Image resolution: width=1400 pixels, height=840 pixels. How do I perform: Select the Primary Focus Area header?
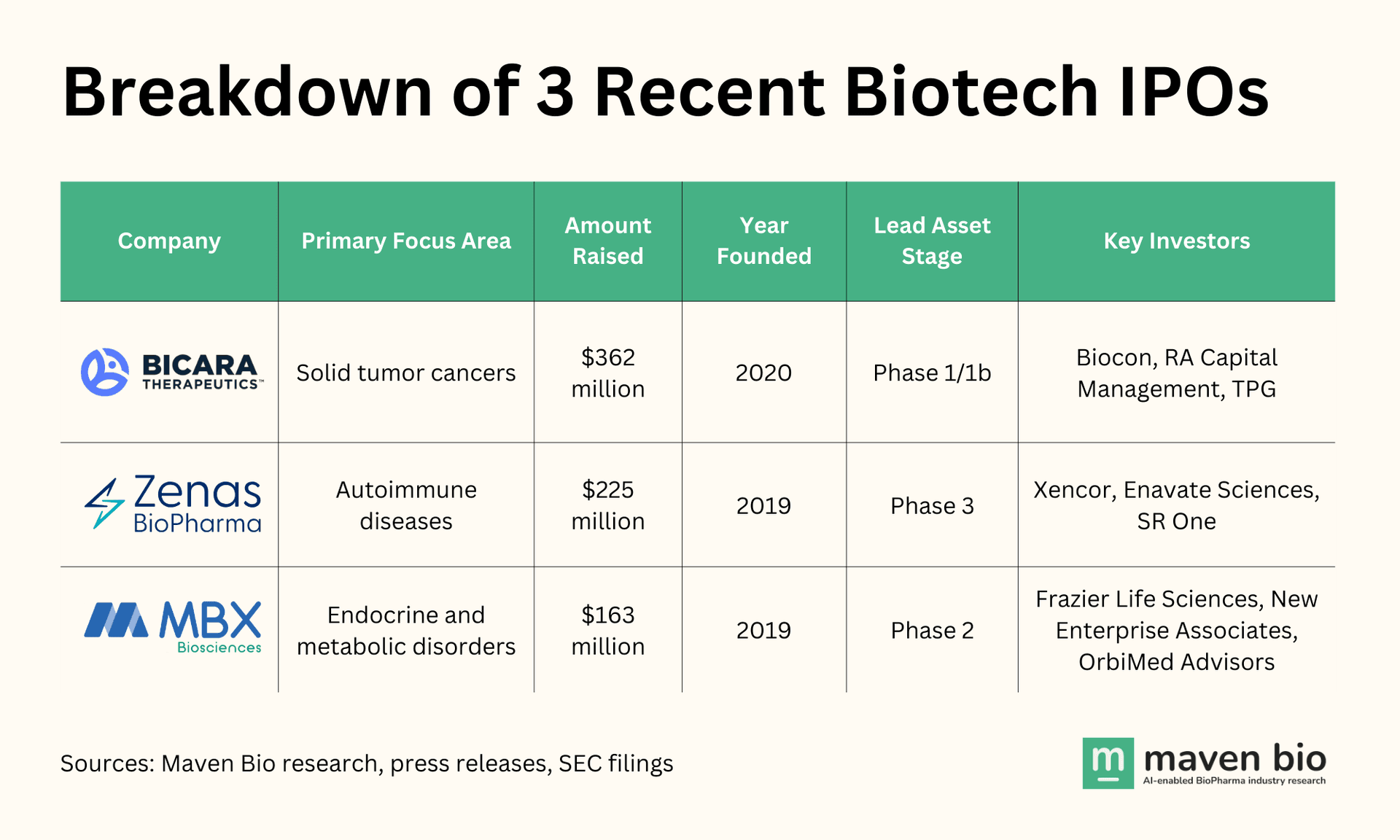[x=406, y=241]
